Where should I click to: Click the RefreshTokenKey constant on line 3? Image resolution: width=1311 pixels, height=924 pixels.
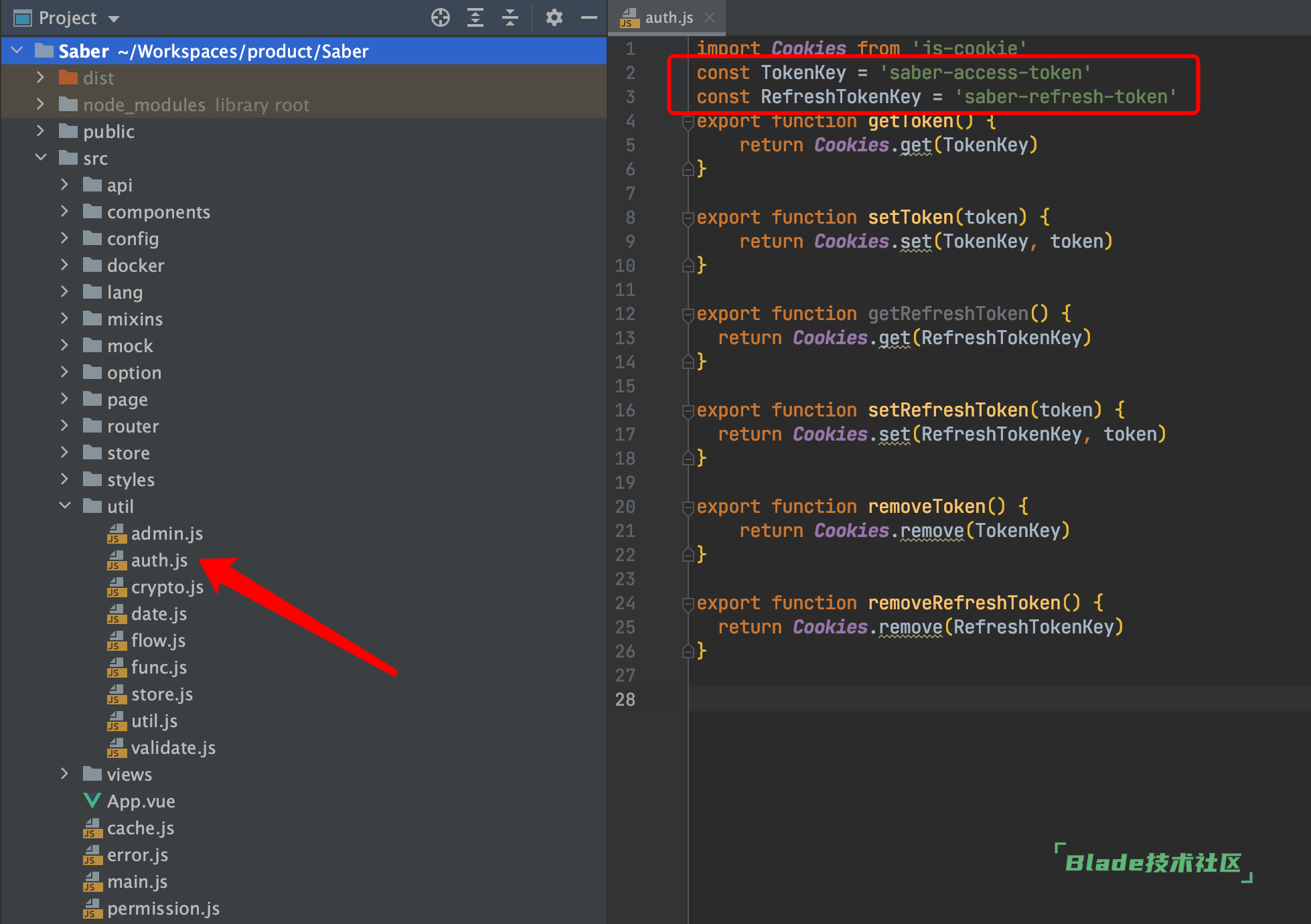(840, 97)
